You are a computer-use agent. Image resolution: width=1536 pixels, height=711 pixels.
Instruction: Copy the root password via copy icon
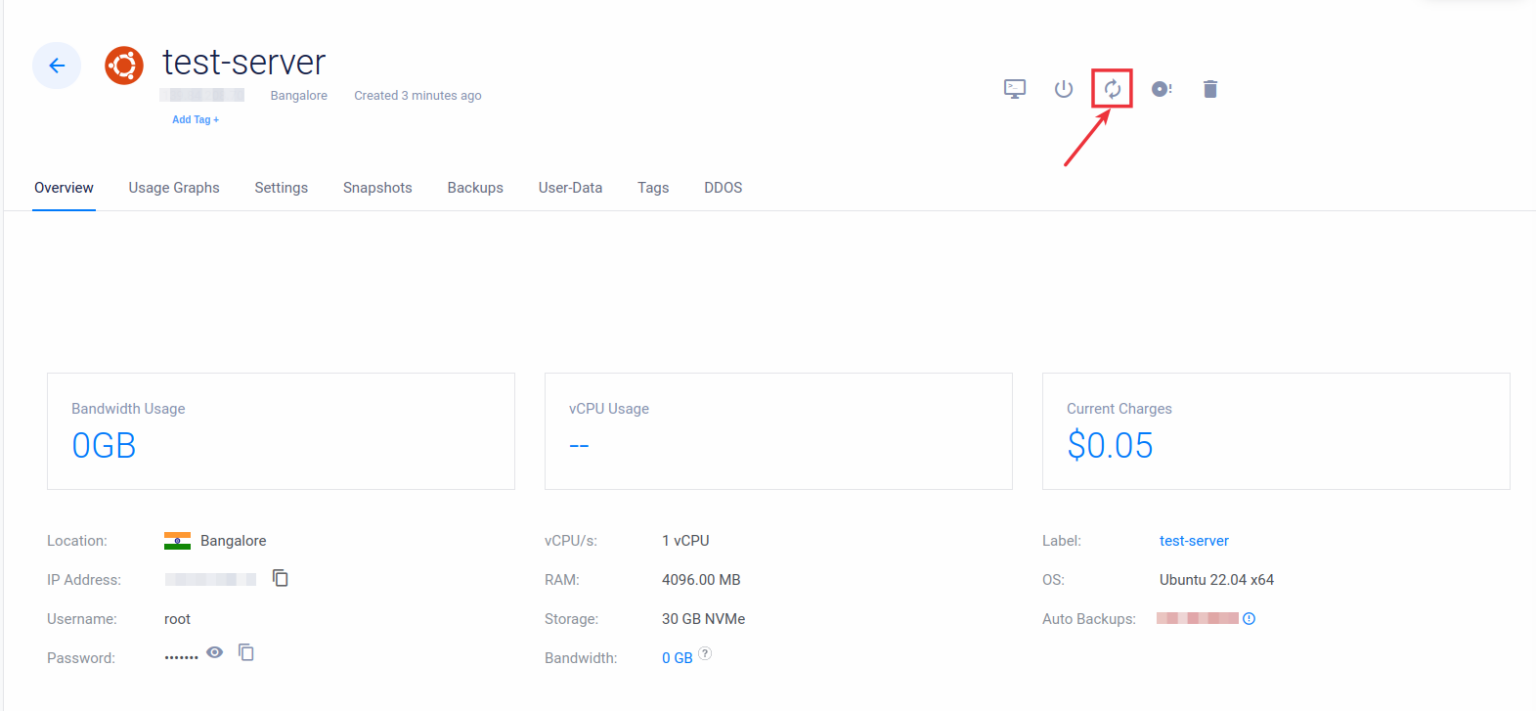click(x=246, y=652)
